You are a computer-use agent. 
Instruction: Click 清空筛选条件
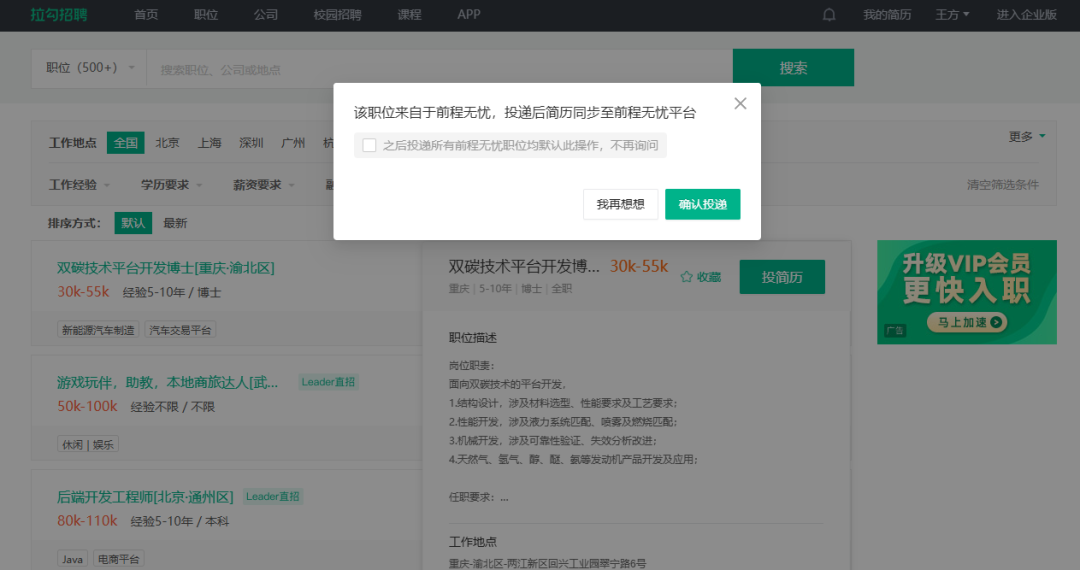[x=1003, y=184]
